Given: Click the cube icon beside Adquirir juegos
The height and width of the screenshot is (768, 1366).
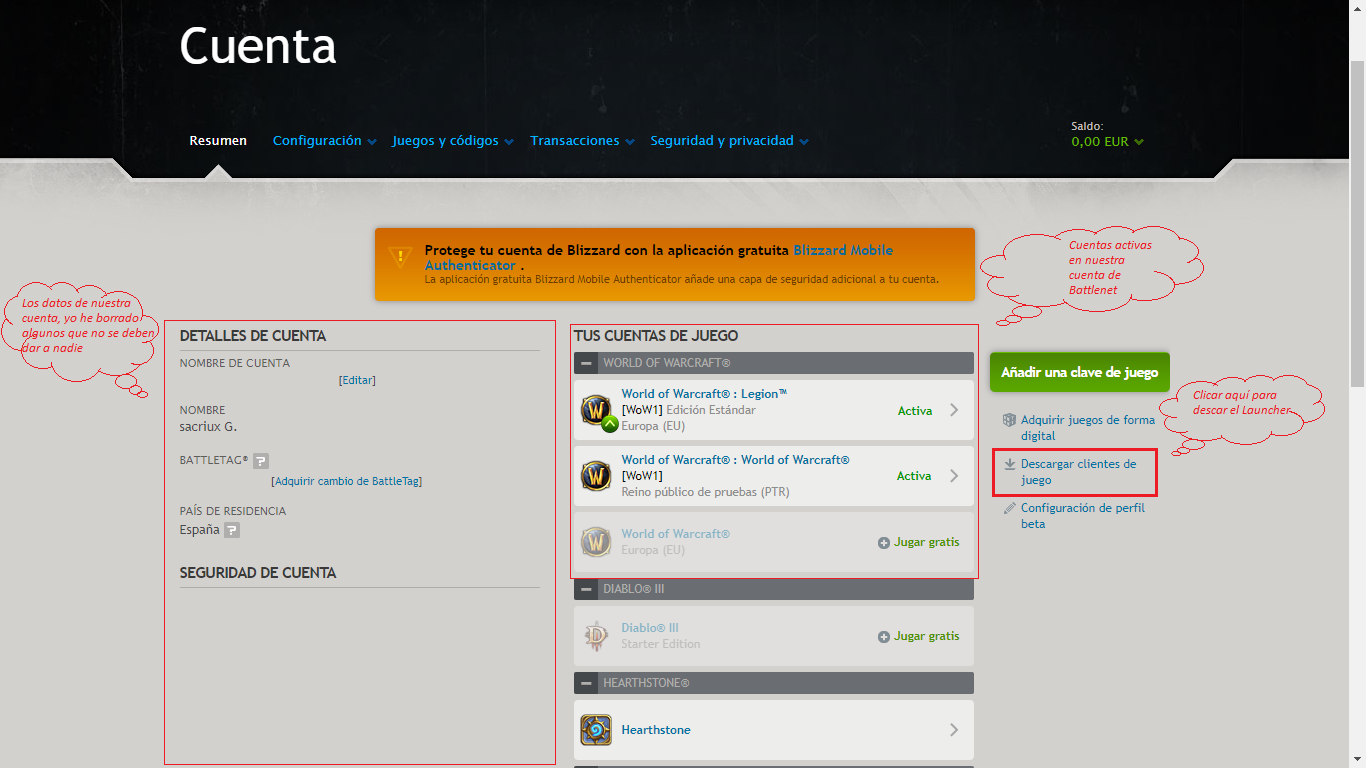Looking at the screenshot, I should [1010, 420].
